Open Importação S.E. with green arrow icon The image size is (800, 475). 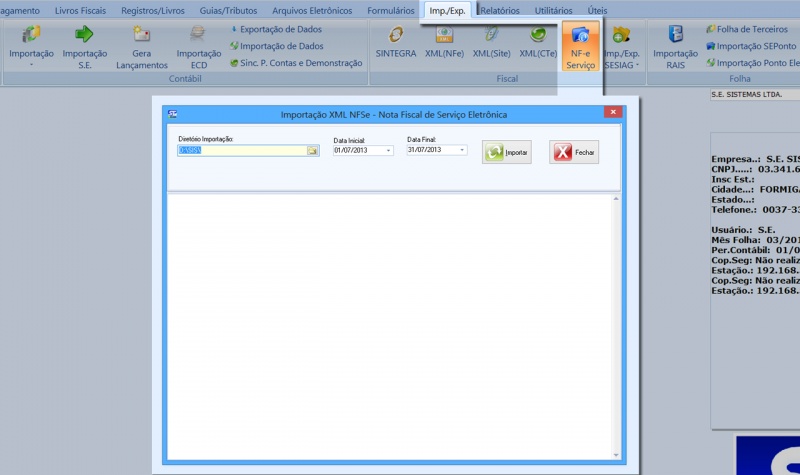click(84, 46)
